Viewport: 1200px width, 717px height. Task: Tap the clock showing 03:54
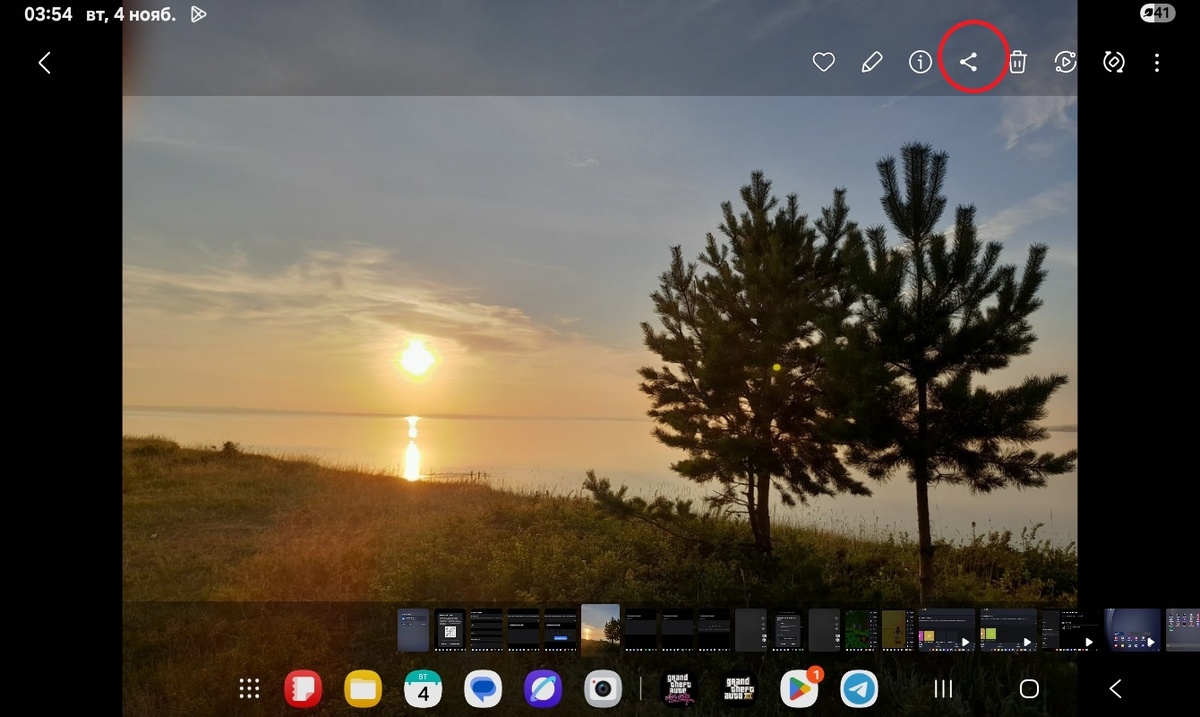point(48,14)
